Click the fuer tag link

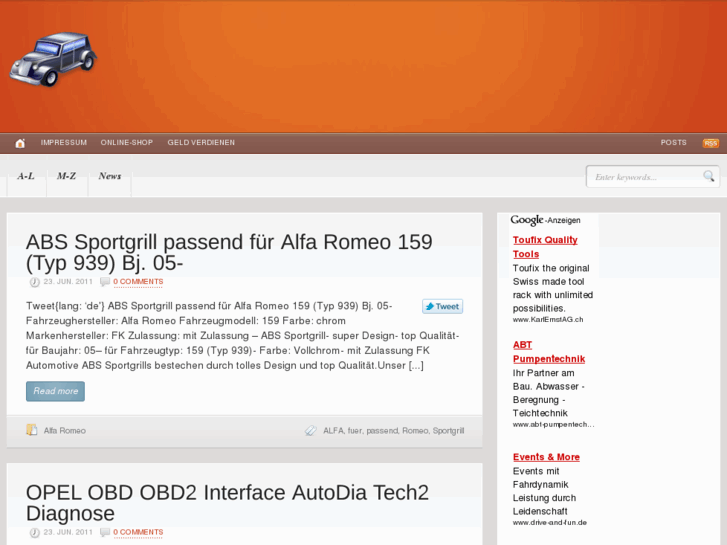tap(355, 430)
